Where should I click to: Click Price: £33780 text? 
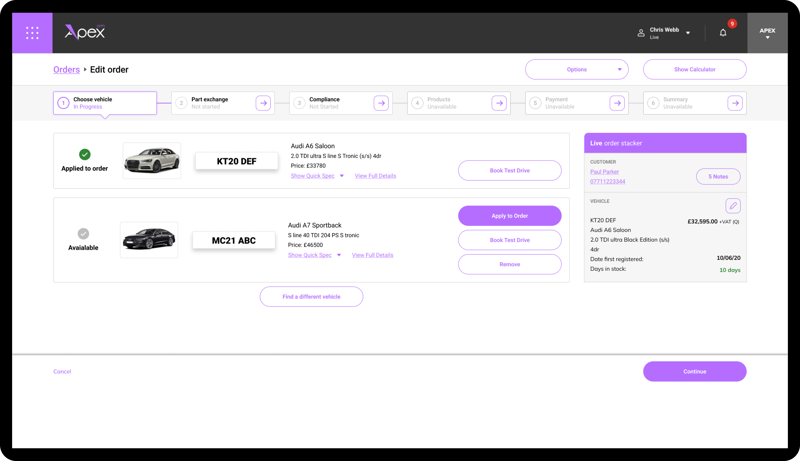pos(308,166)
